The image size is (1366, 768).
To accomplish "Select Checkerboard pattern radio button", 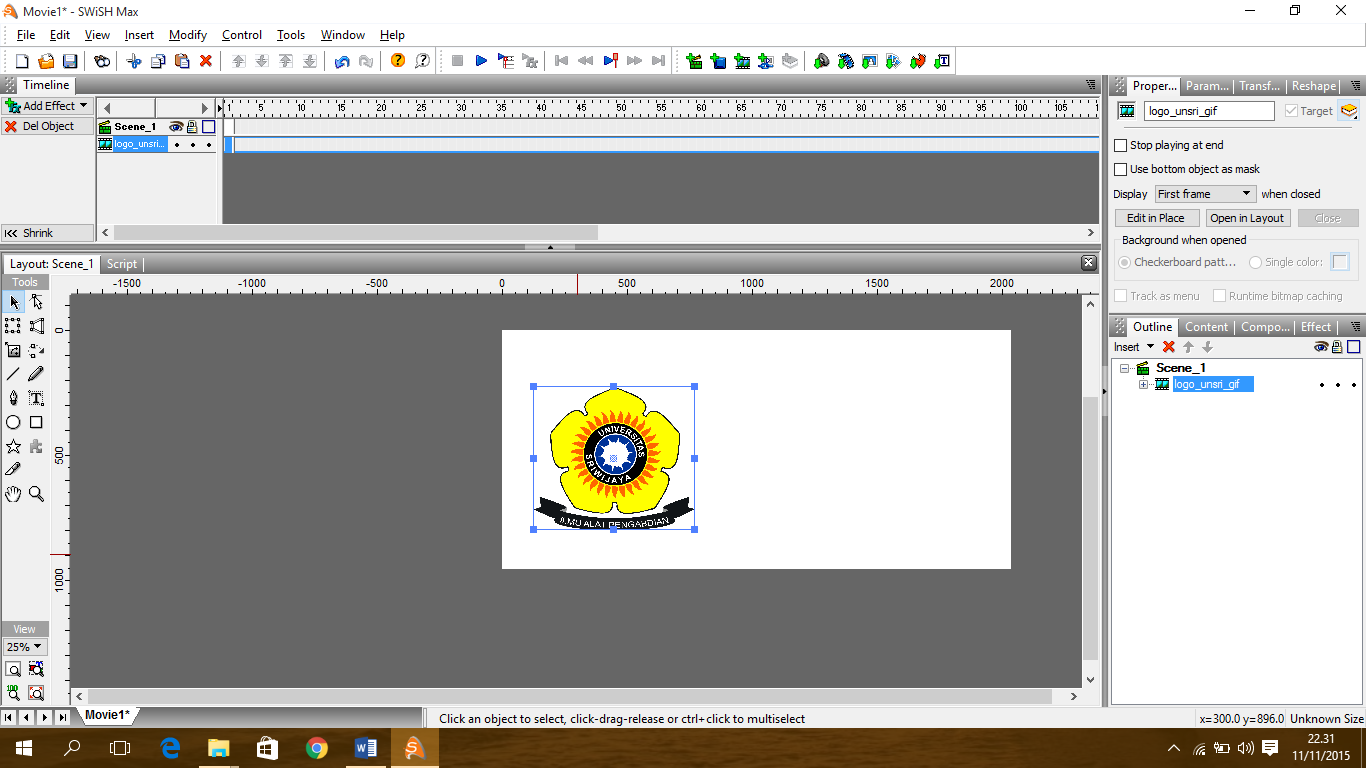I will click(x=1125, y=262).
